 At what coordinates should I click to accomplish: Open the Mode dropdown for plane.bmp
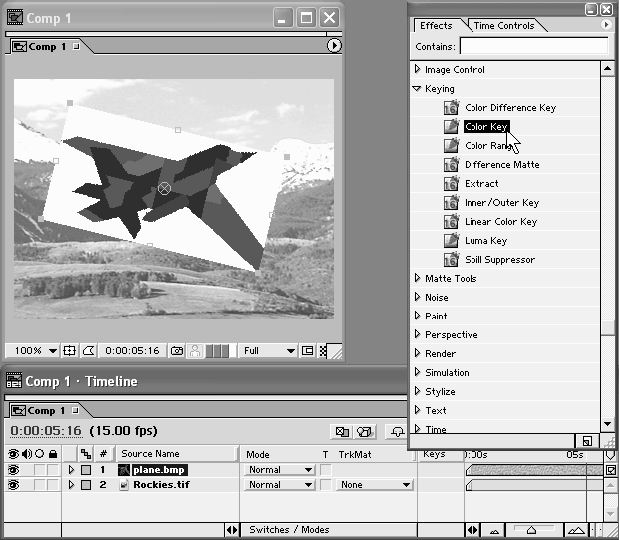pos(279,470)
